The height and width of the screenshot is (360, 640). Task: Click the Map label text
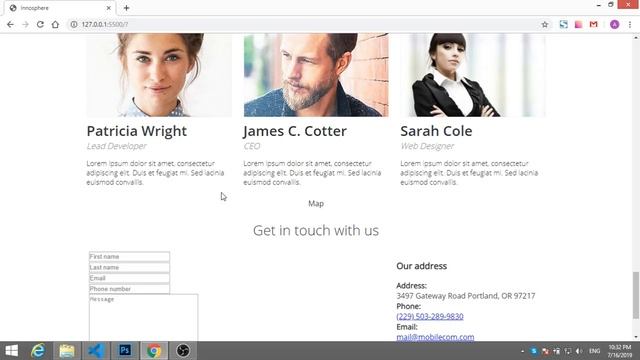[x=316, y=203]
